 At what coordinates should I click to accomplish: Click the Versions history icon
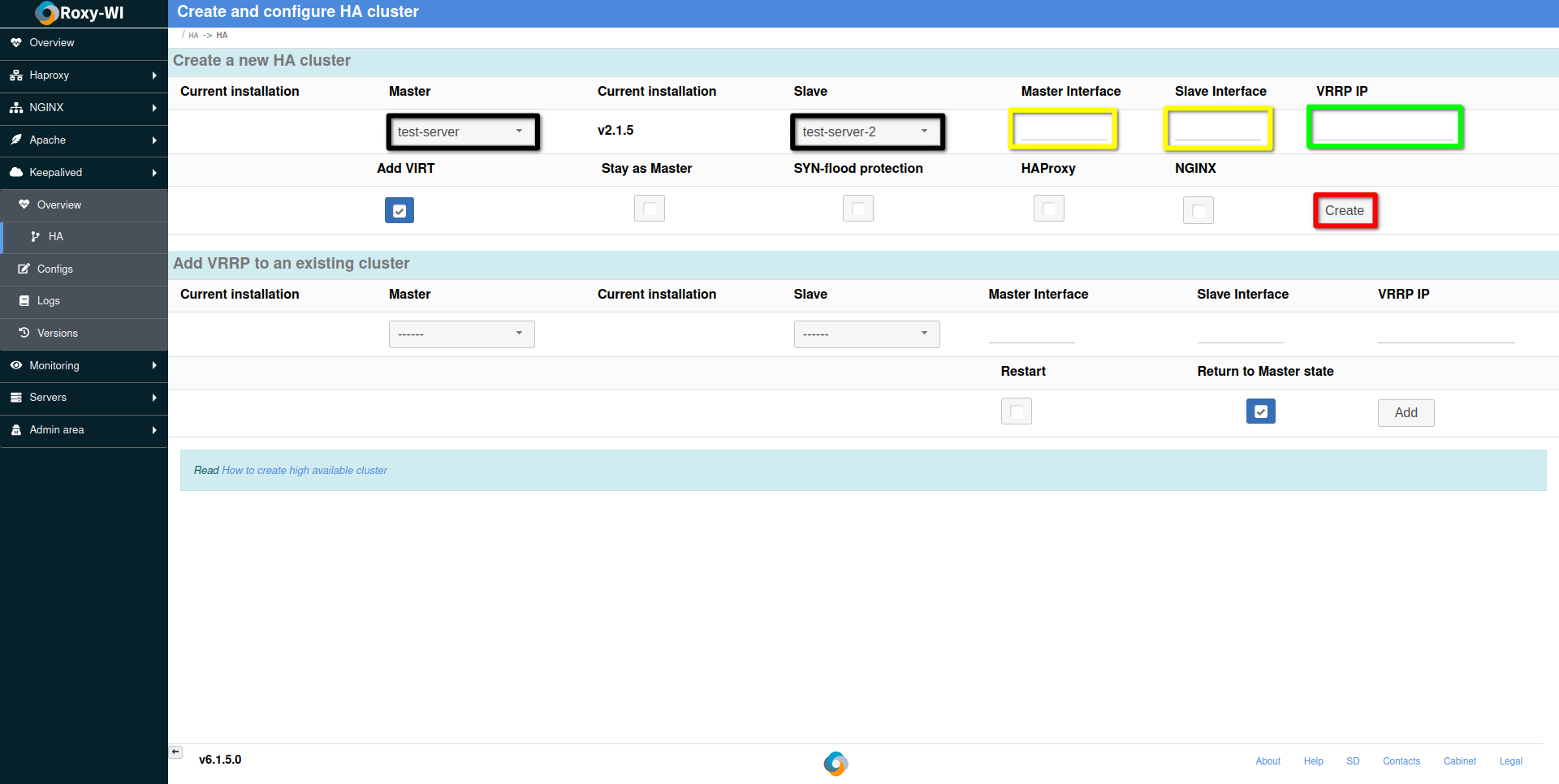24,333
